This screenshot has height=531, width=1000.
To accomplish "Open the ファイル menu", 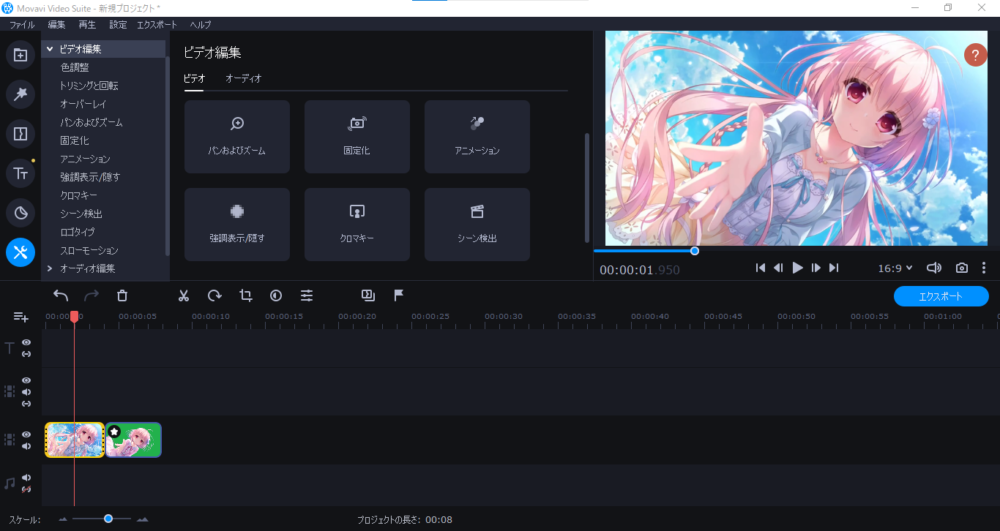I will pos(22,25).
